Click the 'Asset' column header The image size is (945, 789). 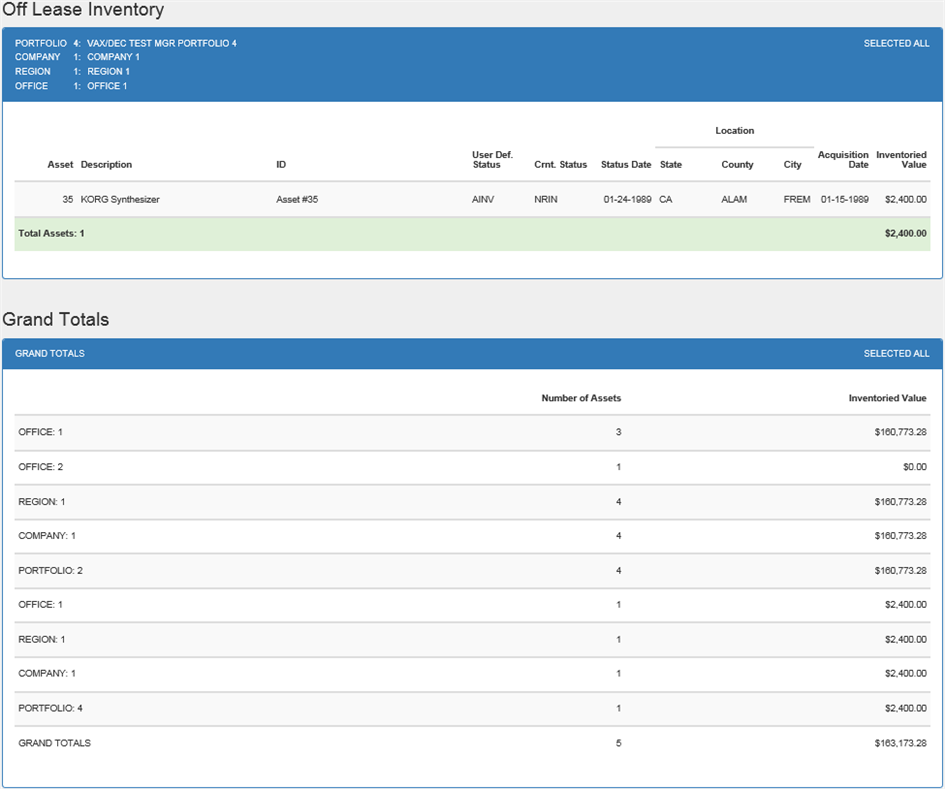coord(60,165)
